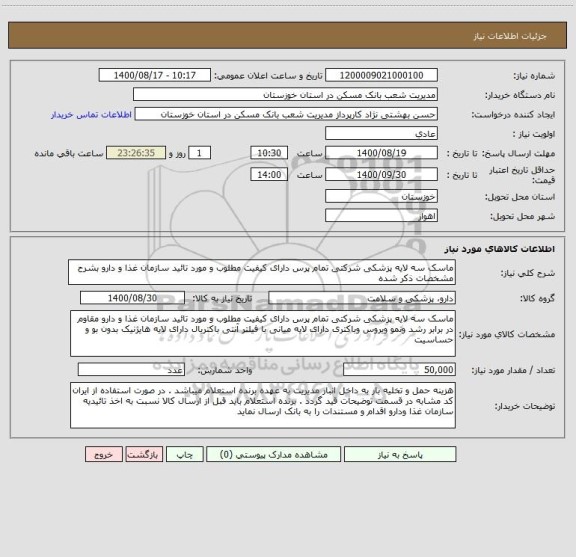Open مشاهده مدارک پیوستی (0) button
Viewport: 576px width, 557px height.
[x=273, y=454]
